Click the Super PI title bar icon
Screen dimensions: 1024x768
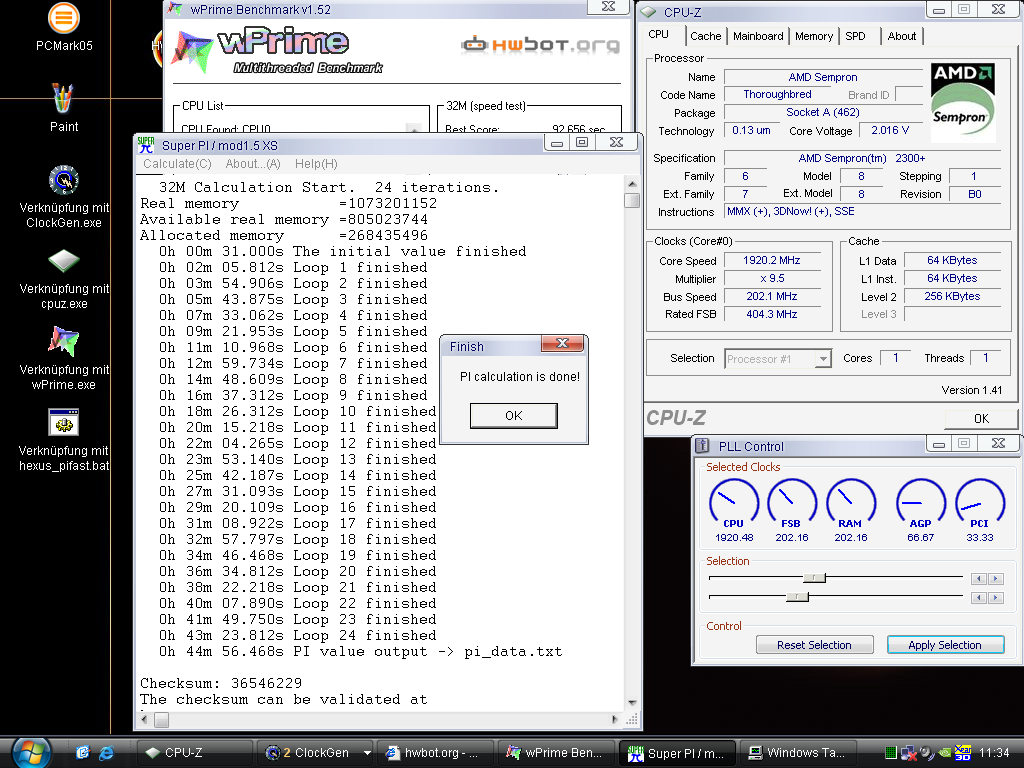146,145
